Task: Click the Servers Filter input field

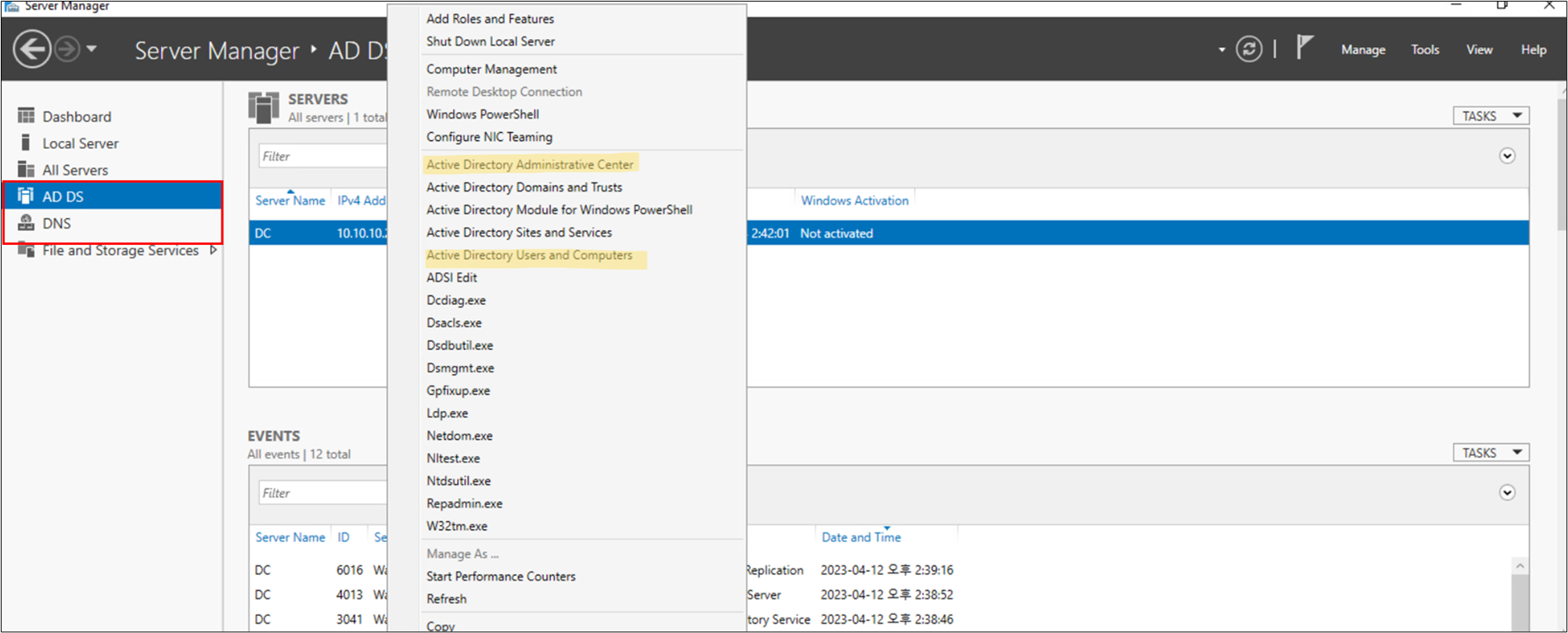Action: (x=323, y=156)
